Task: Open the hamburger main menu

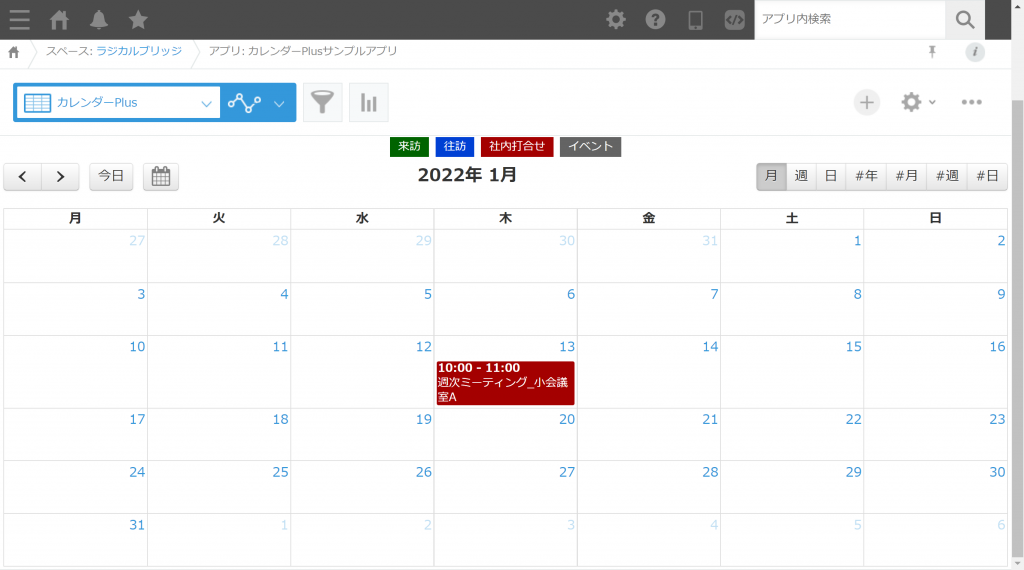Action: tap(20, 20)
